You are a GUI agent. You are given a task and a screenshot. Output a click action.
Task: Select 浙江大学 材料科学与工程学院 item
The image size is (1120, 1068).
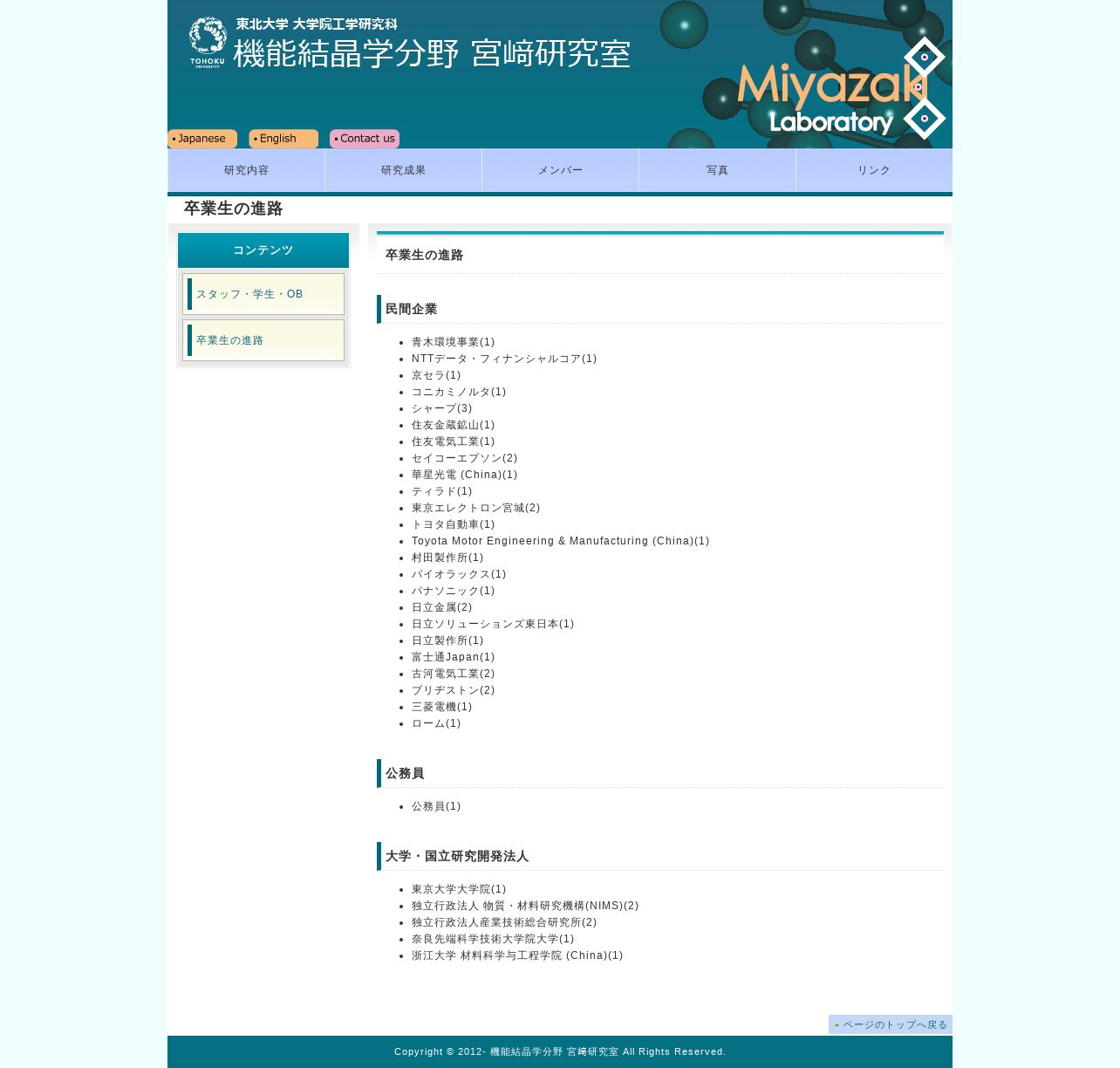517,955
